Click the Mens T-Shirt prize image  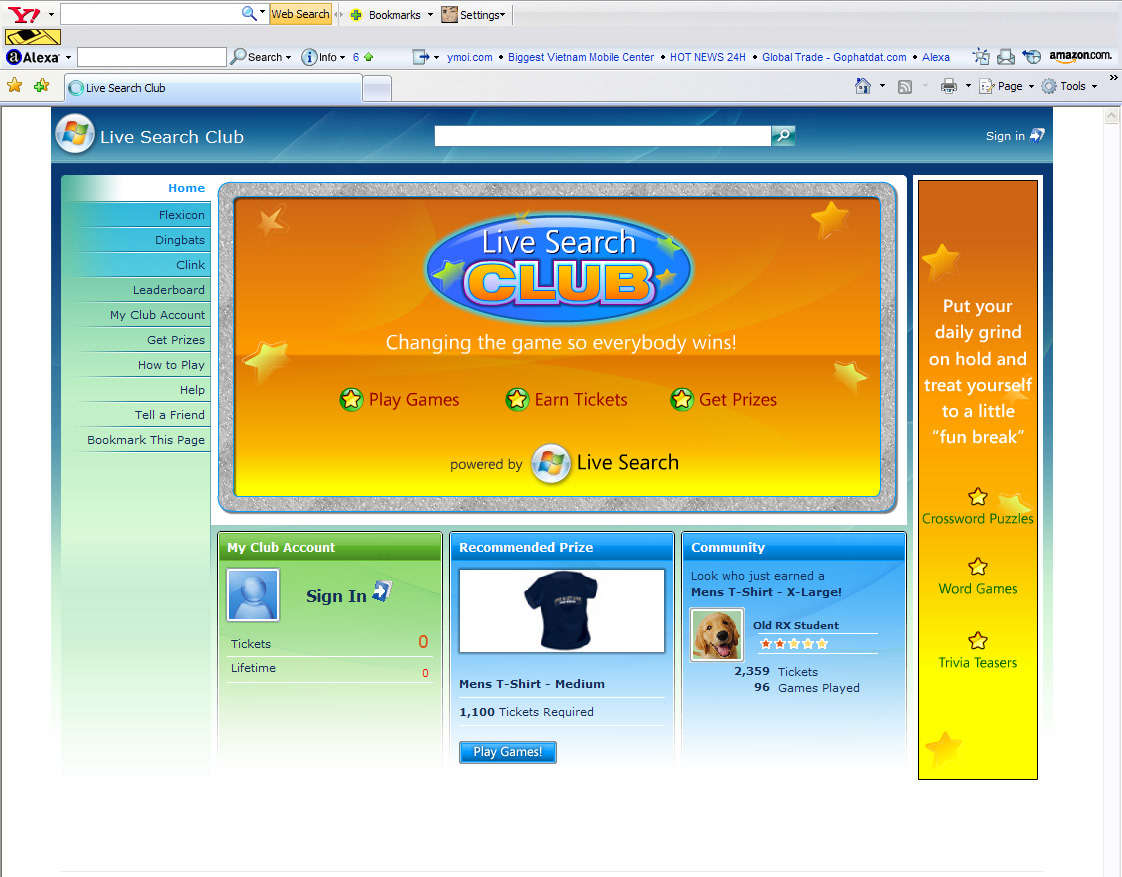tap(562, 611)
